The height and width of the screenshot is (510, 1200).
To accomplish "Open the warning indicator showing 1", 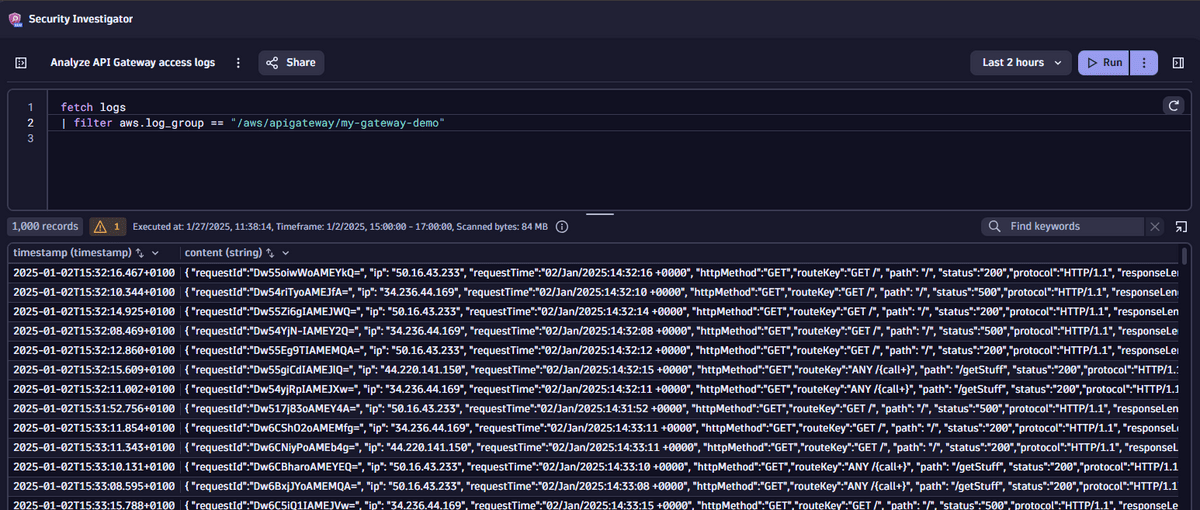I will coord(107,227).
